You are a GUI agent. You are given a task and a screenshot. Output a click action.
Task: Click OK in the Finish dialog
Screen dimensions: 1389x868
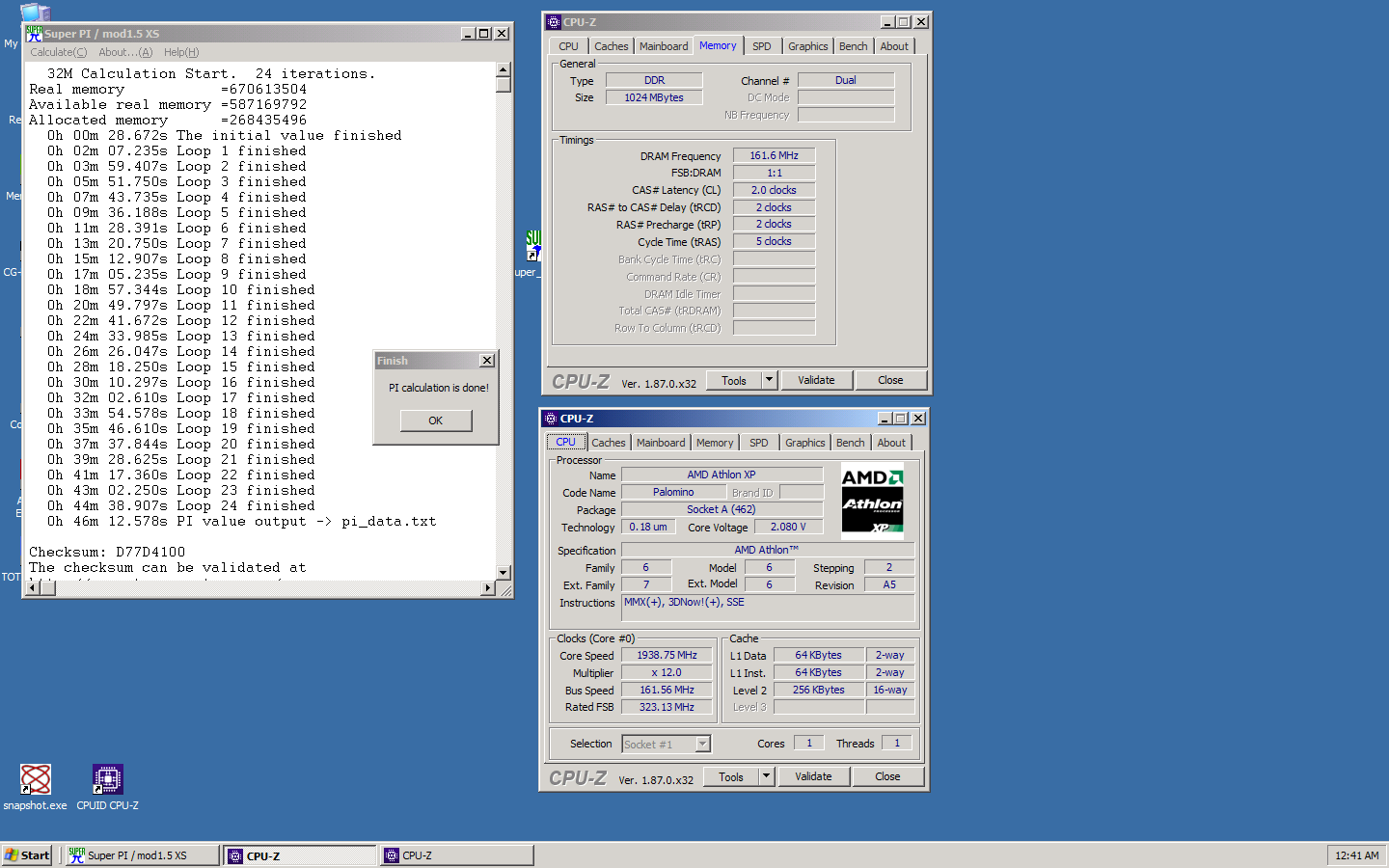pyautogui.click(x=436, y=420)
